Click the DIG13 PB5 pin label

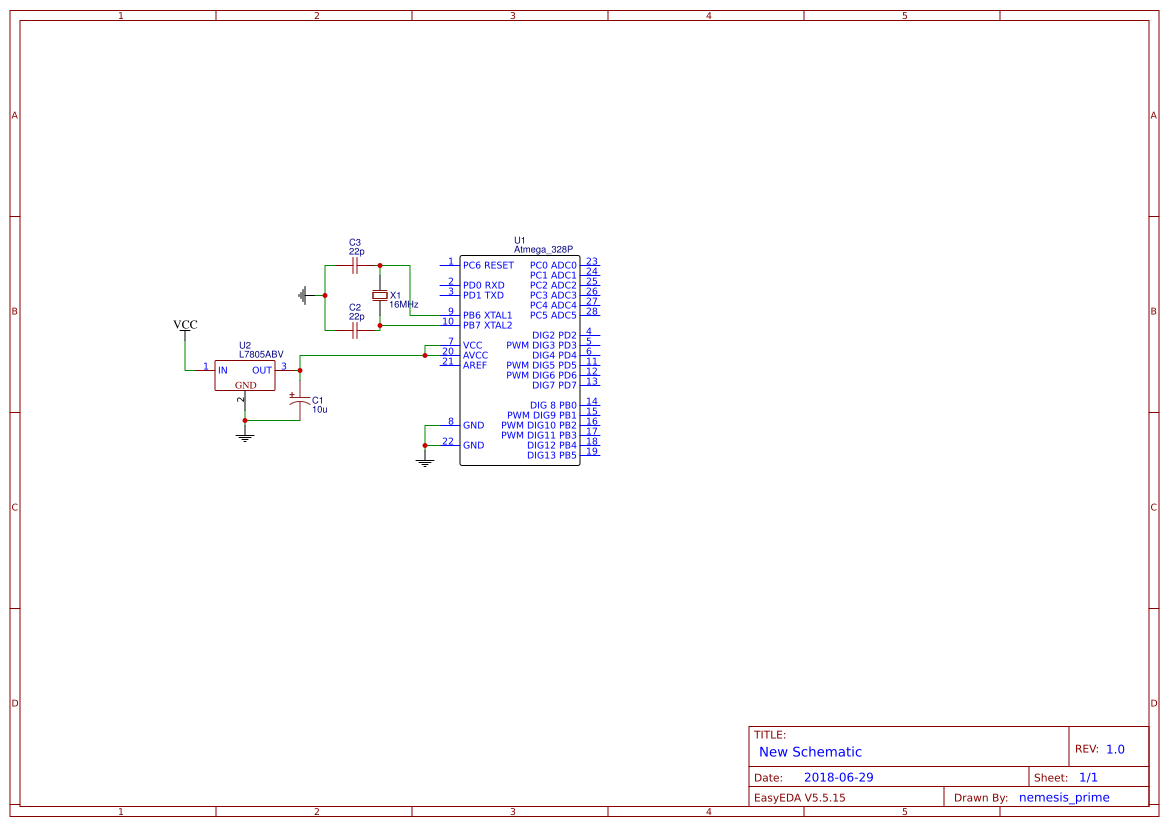[552, 456]
